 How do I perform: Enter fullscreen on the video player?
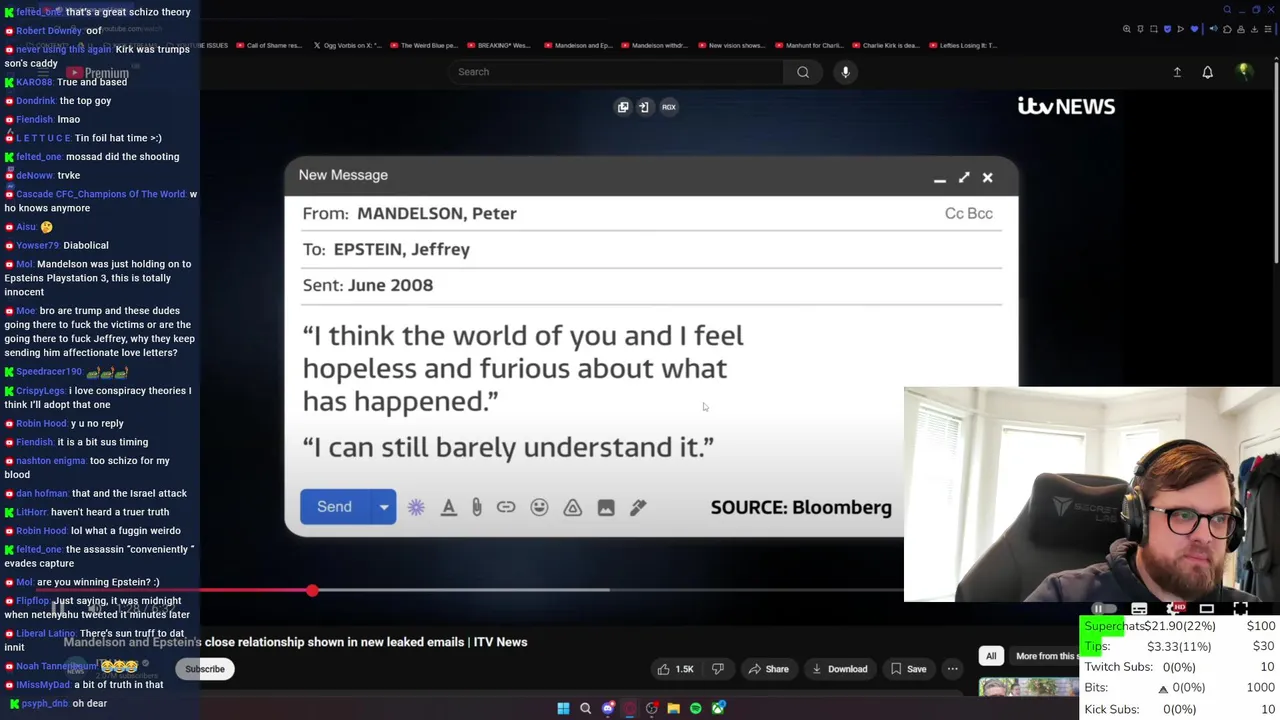[x=1241, y=608]
